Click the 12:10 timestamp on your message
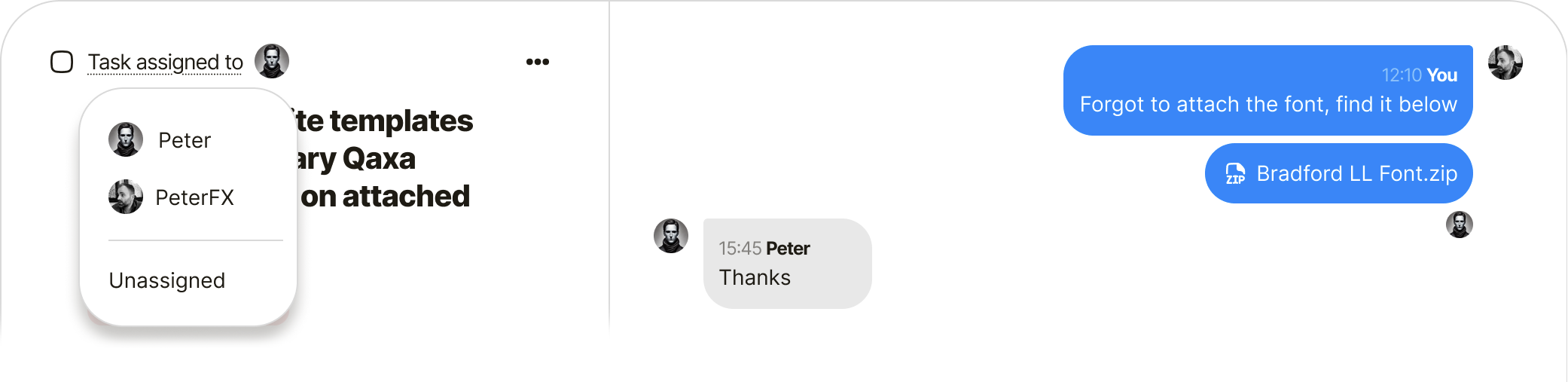 click(1402, 75)
